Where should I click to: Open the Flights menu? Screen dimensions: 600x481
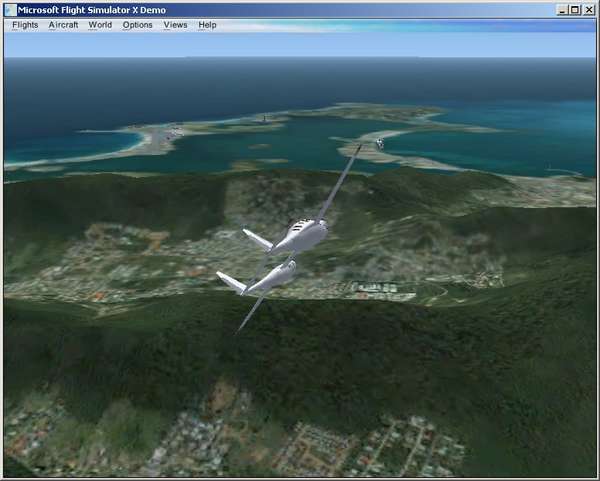pos(25,25)
